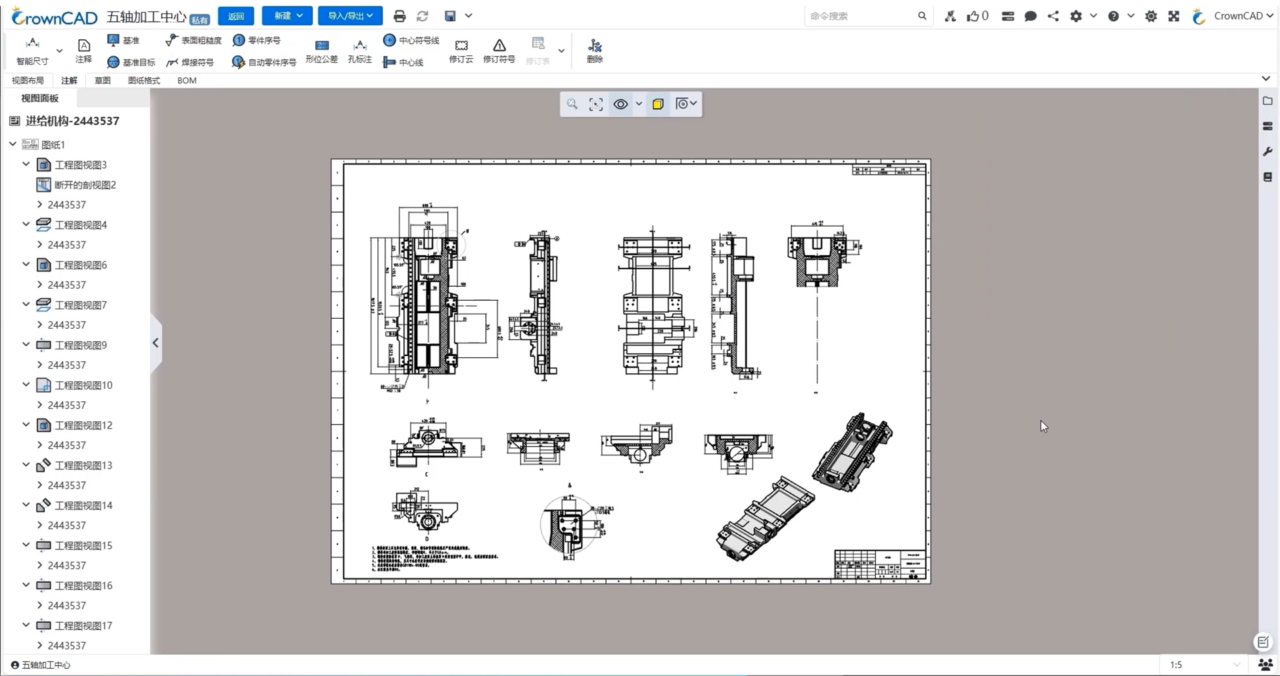Click the 删除 delete icon
Viewport: 1280px width, 676px height.
595,52
